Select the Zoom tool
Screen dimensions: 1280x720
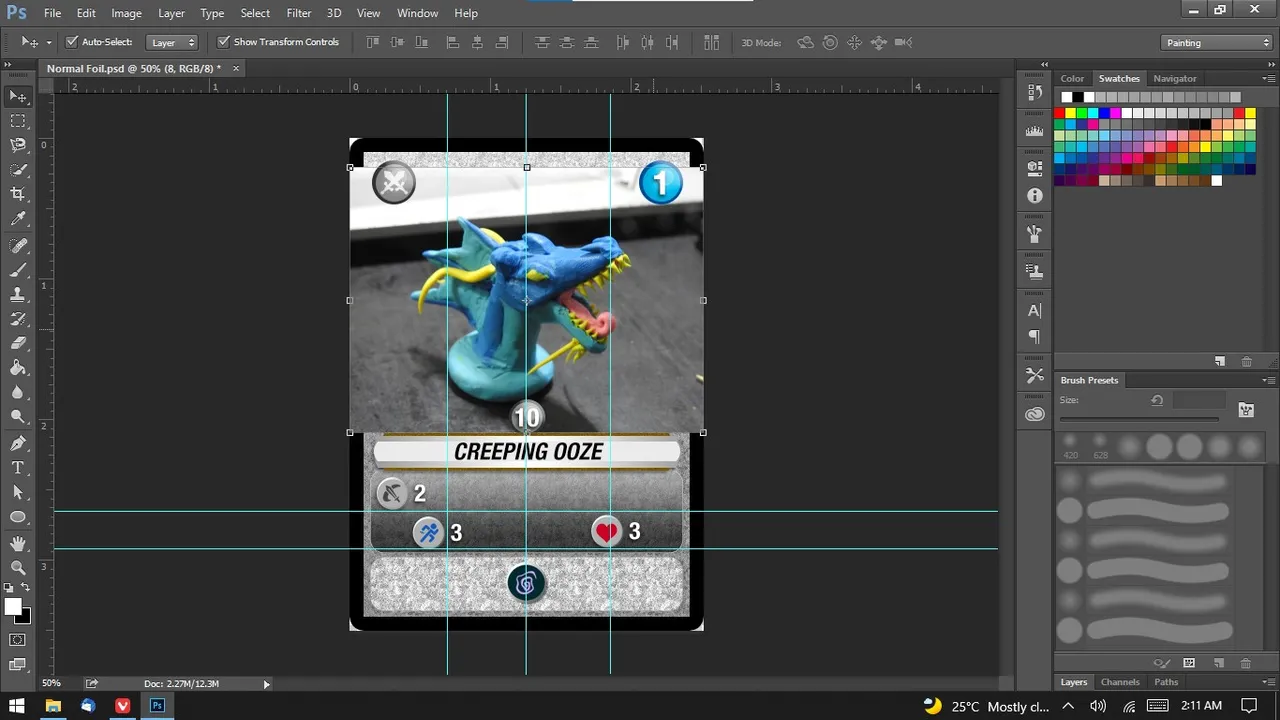[18, 567]
